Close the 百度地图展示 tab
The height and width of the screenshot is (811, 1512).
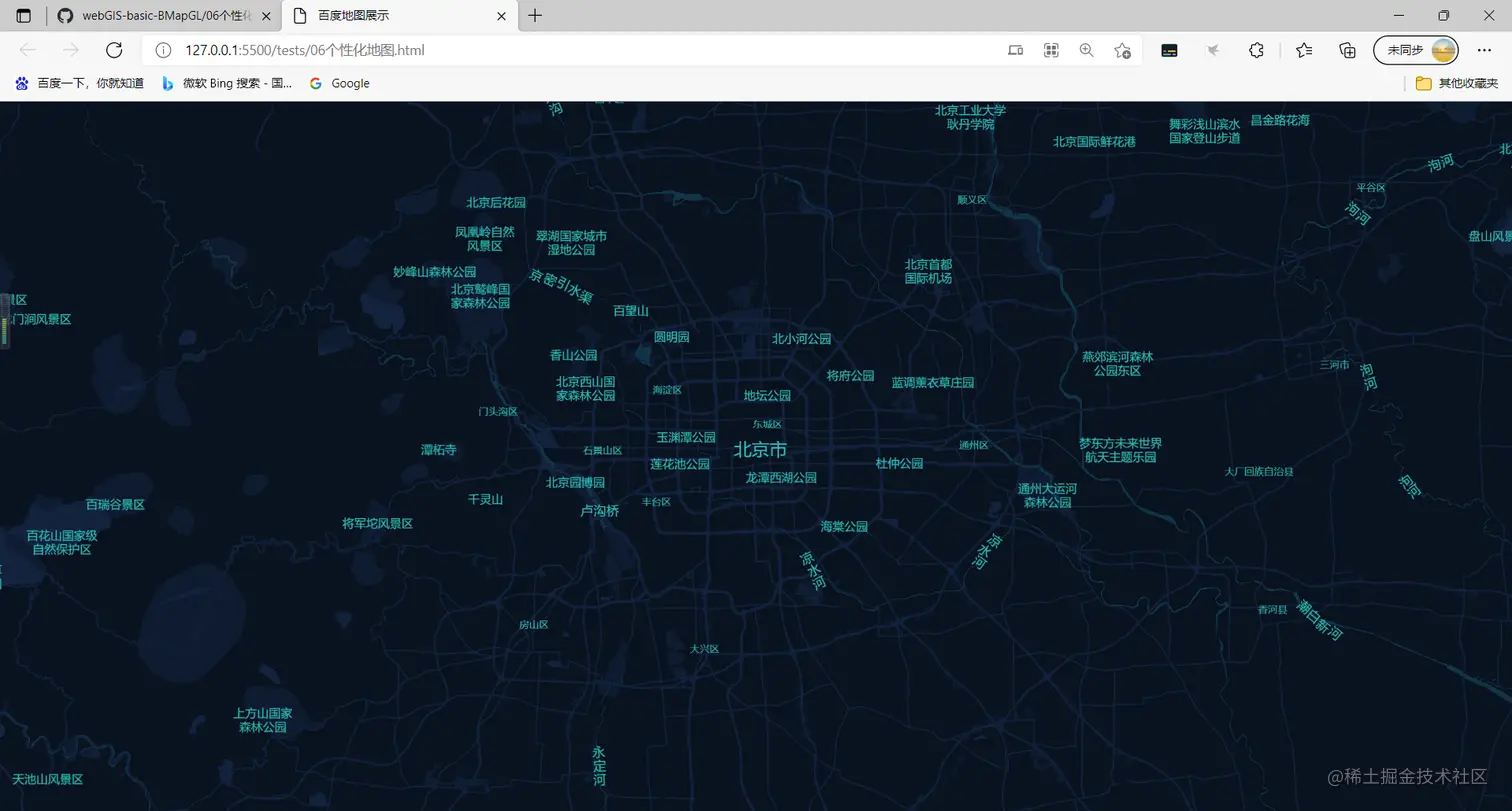(x=502, y=16)
